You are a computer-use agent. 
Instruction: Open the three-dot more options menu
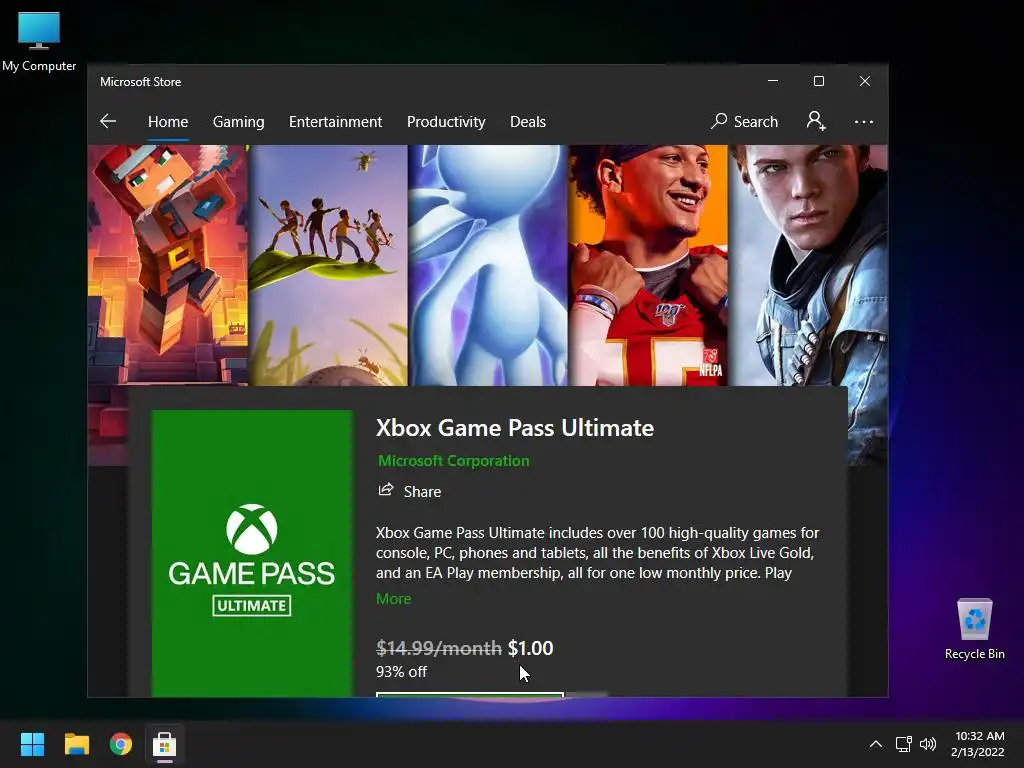point(863,121)
